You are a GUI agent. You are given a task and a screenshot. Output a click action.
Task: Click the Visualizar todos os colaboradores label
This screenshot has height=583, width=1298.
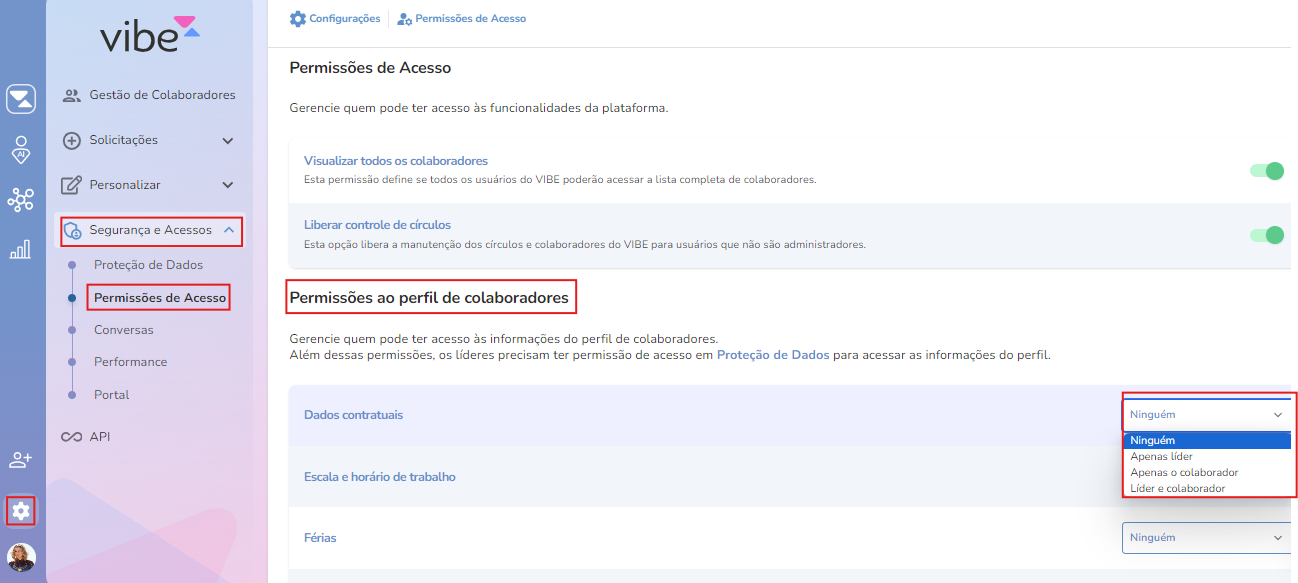pos(396,160)
